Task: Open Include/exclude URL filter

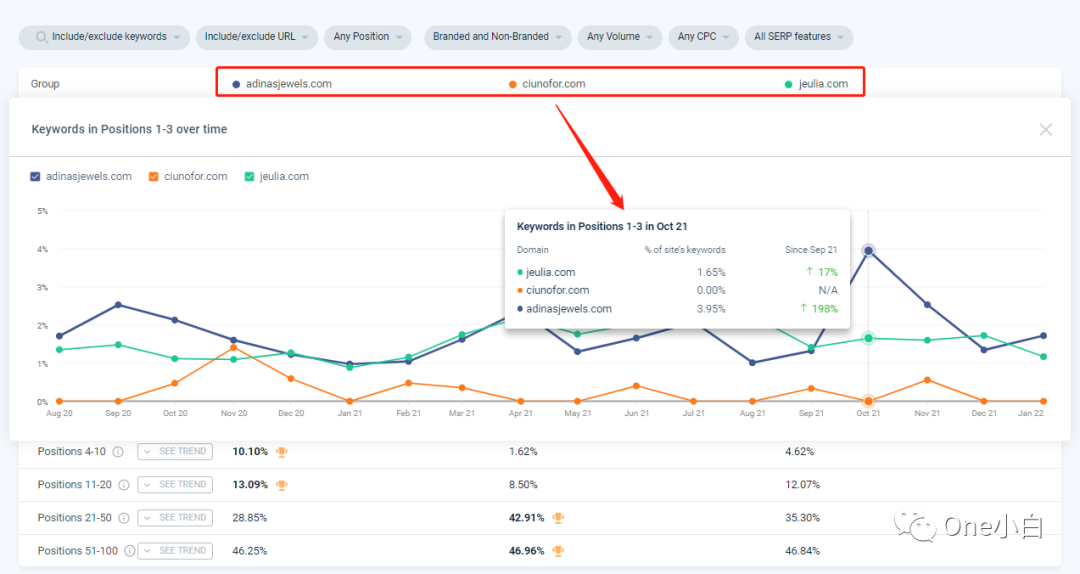Action: point(257,37)
